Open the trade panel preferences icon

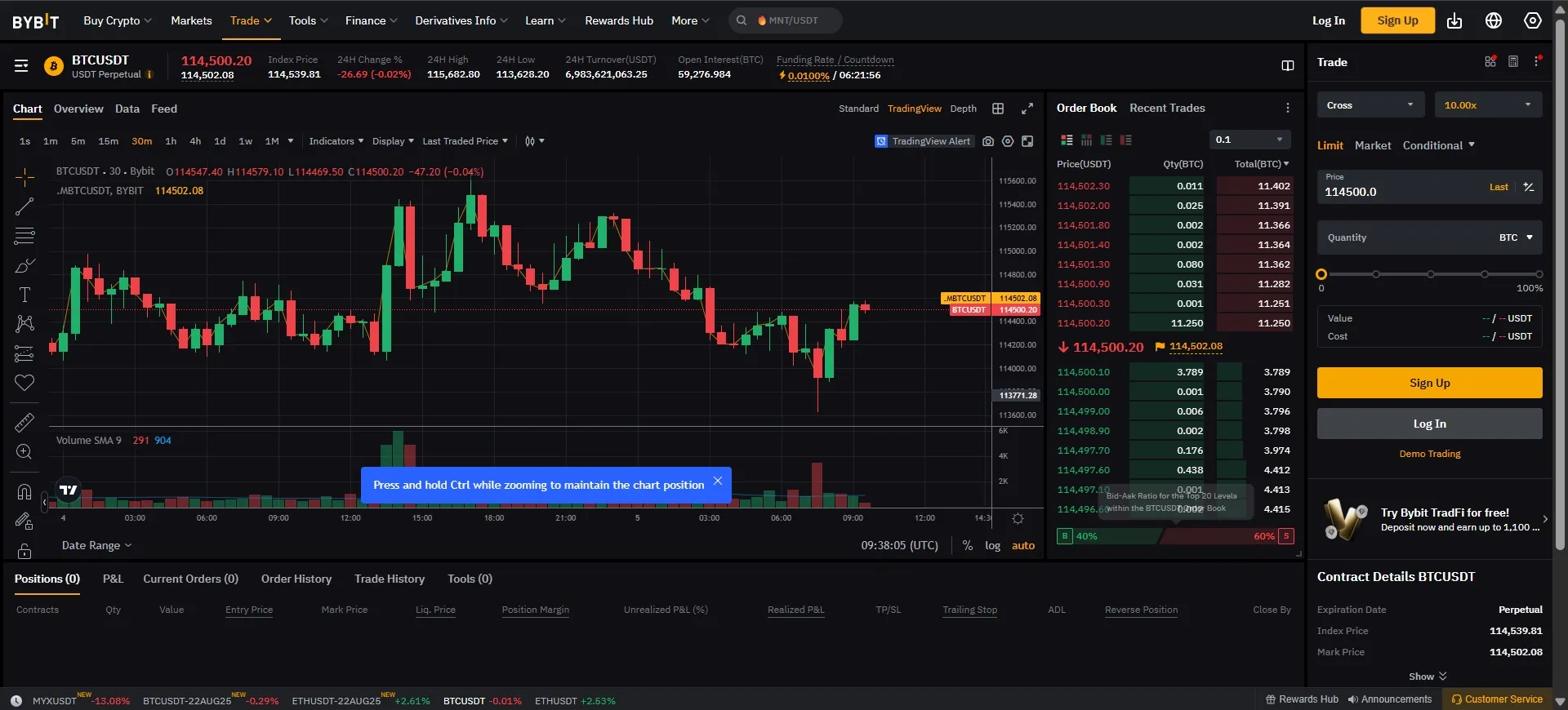tap(1490, 62)
